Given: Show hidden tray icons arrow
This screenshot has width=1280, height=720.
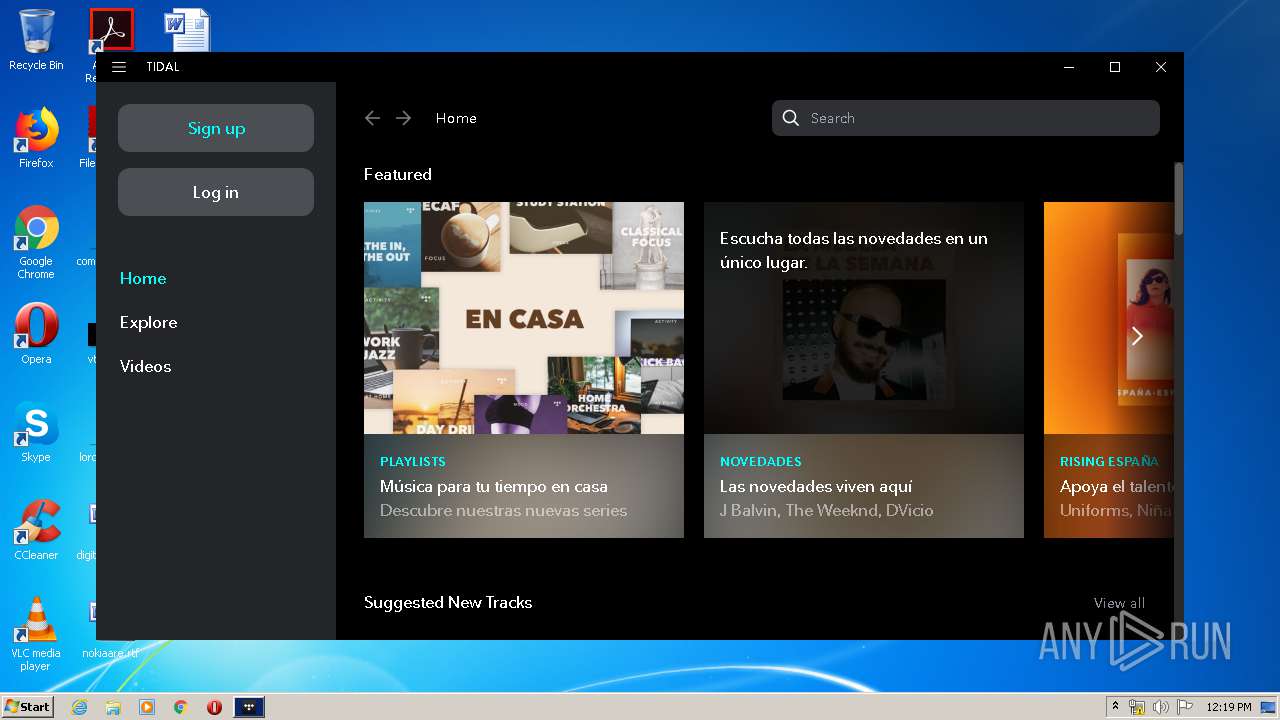Looking at the screenshot, I should 1115,707.
